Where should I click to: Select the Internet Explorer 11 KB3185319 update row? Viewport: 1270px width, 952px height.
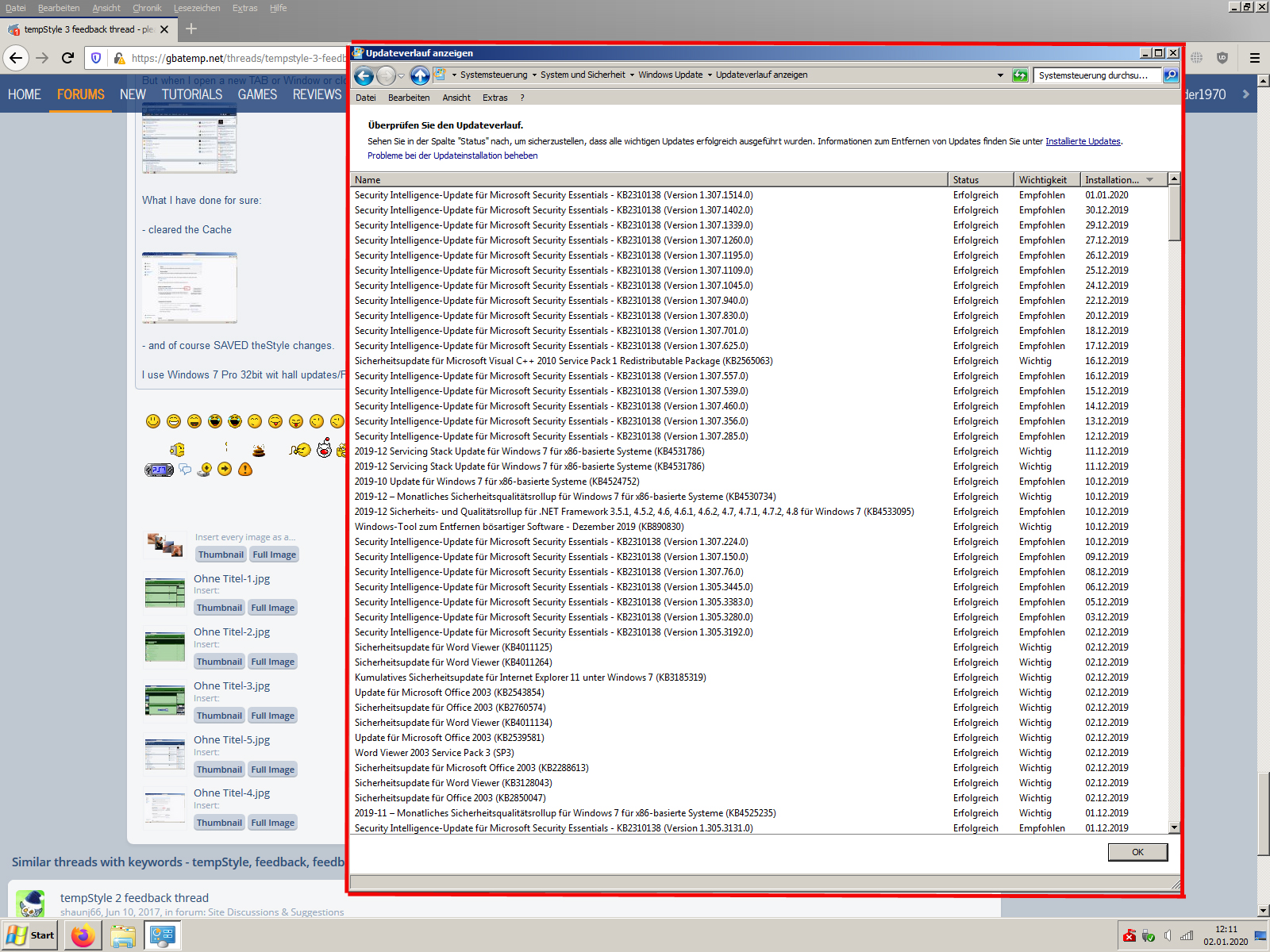pyautogui.click(x=760, y=678)
